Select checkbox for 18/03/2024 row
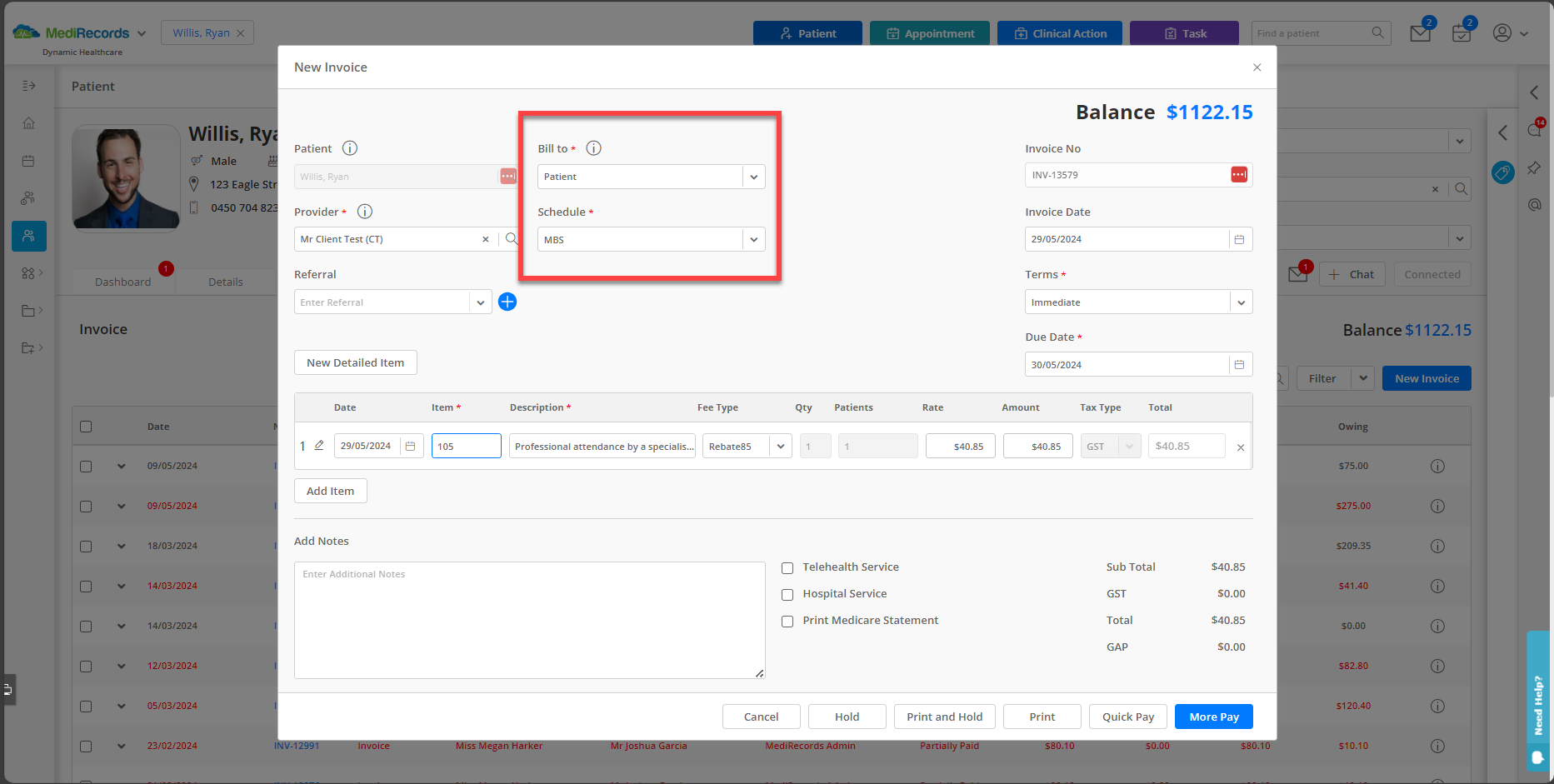 point(86,547)
